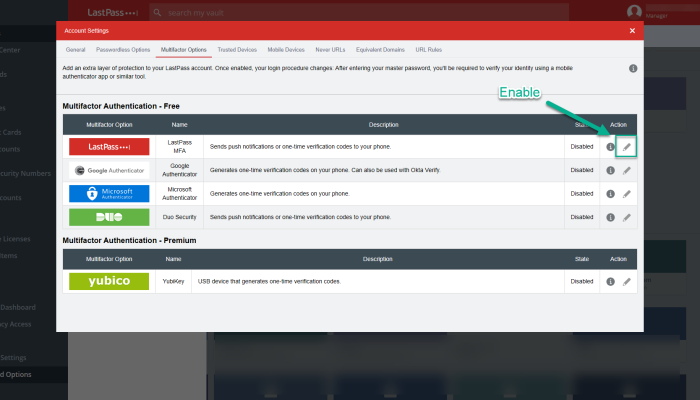Show info for YubiKey row
700x400 pixels.
tap(610, 282)
